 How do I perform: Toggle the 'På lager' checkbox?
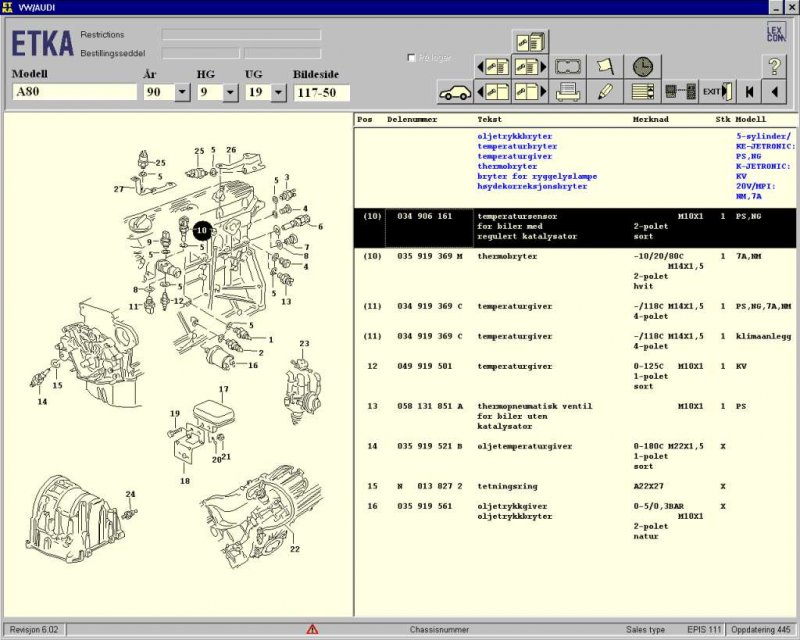tap(412, 58)
